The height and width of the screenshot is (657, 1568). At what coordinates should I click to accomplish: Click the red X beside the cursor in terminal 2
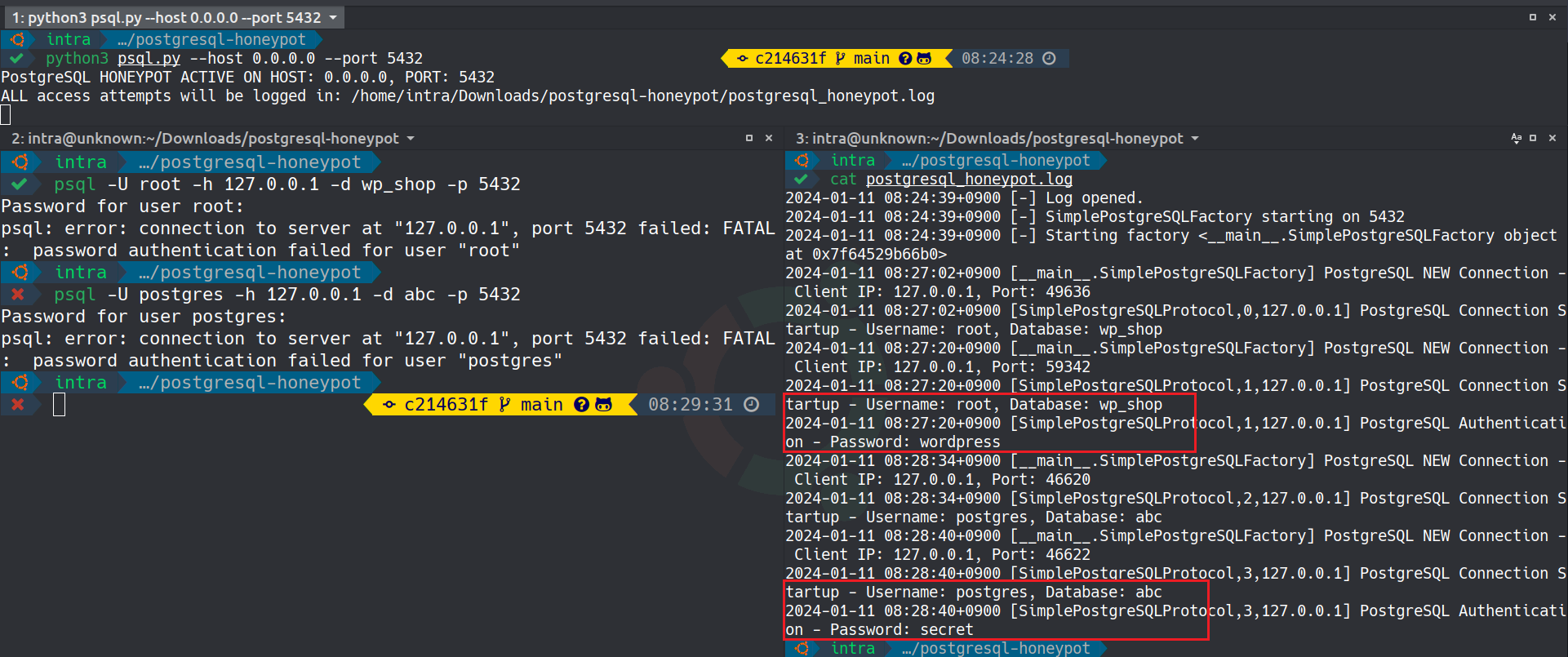18,405
